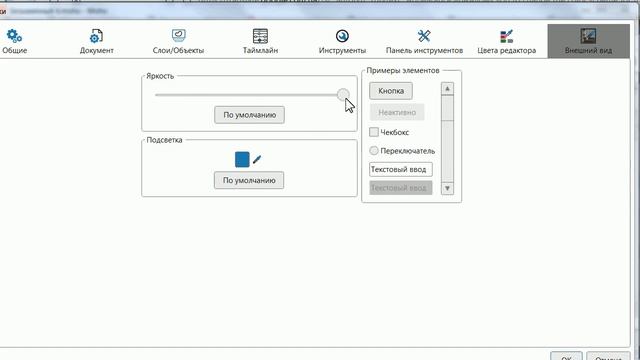The image size is (640, 360).
Task: Click the sample Кнопка button
Action: pos(391,91)
